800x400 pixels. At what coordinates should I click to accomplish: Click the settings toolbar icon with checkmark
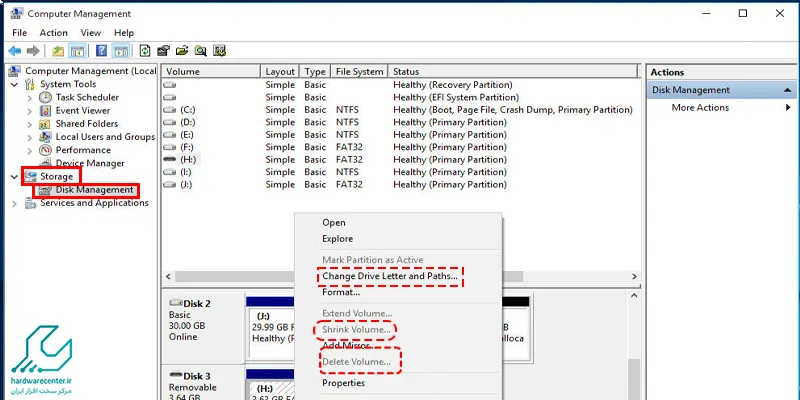pos(219,51)
